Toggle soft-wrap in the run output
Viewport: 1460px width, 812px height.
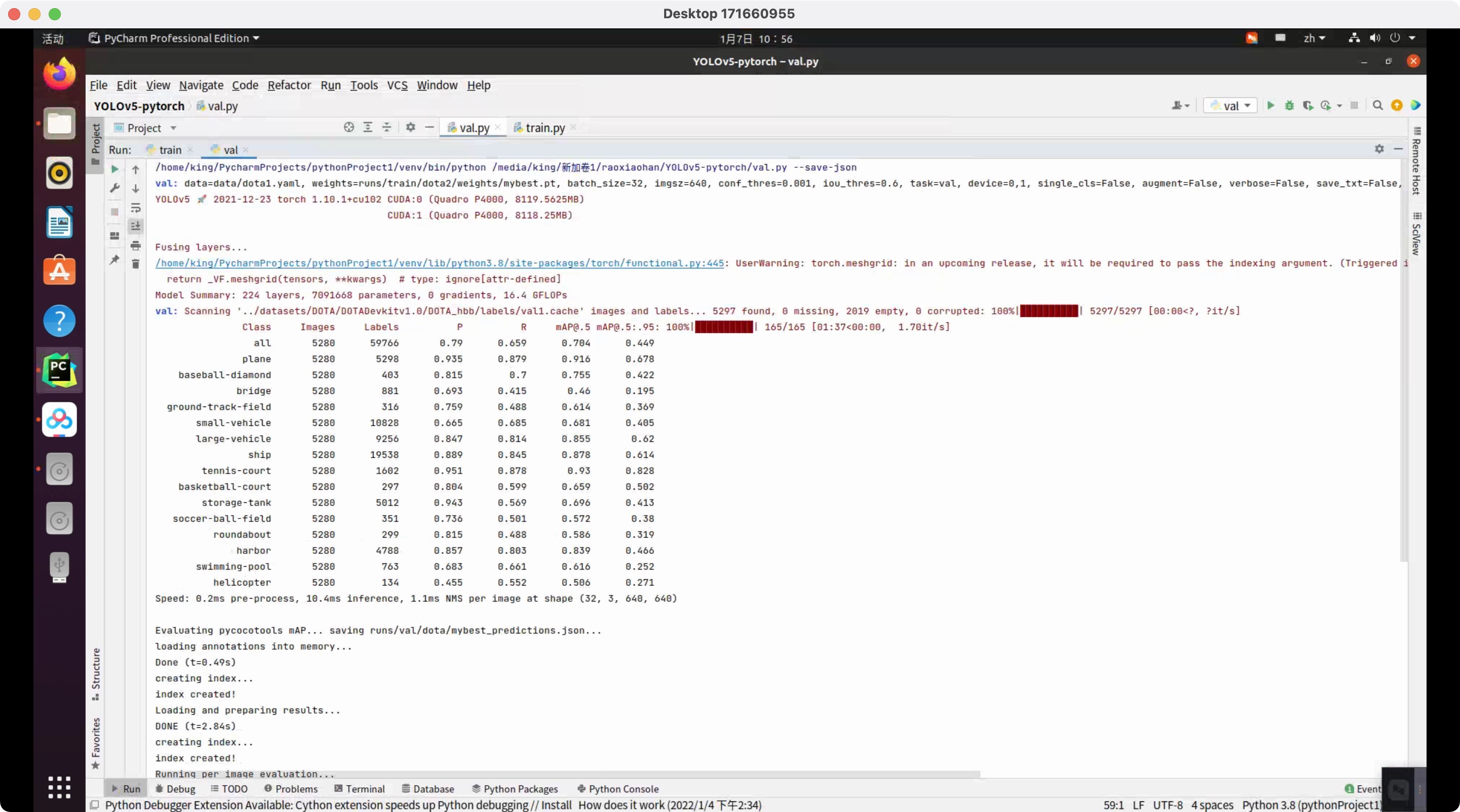tap(135, 208)
